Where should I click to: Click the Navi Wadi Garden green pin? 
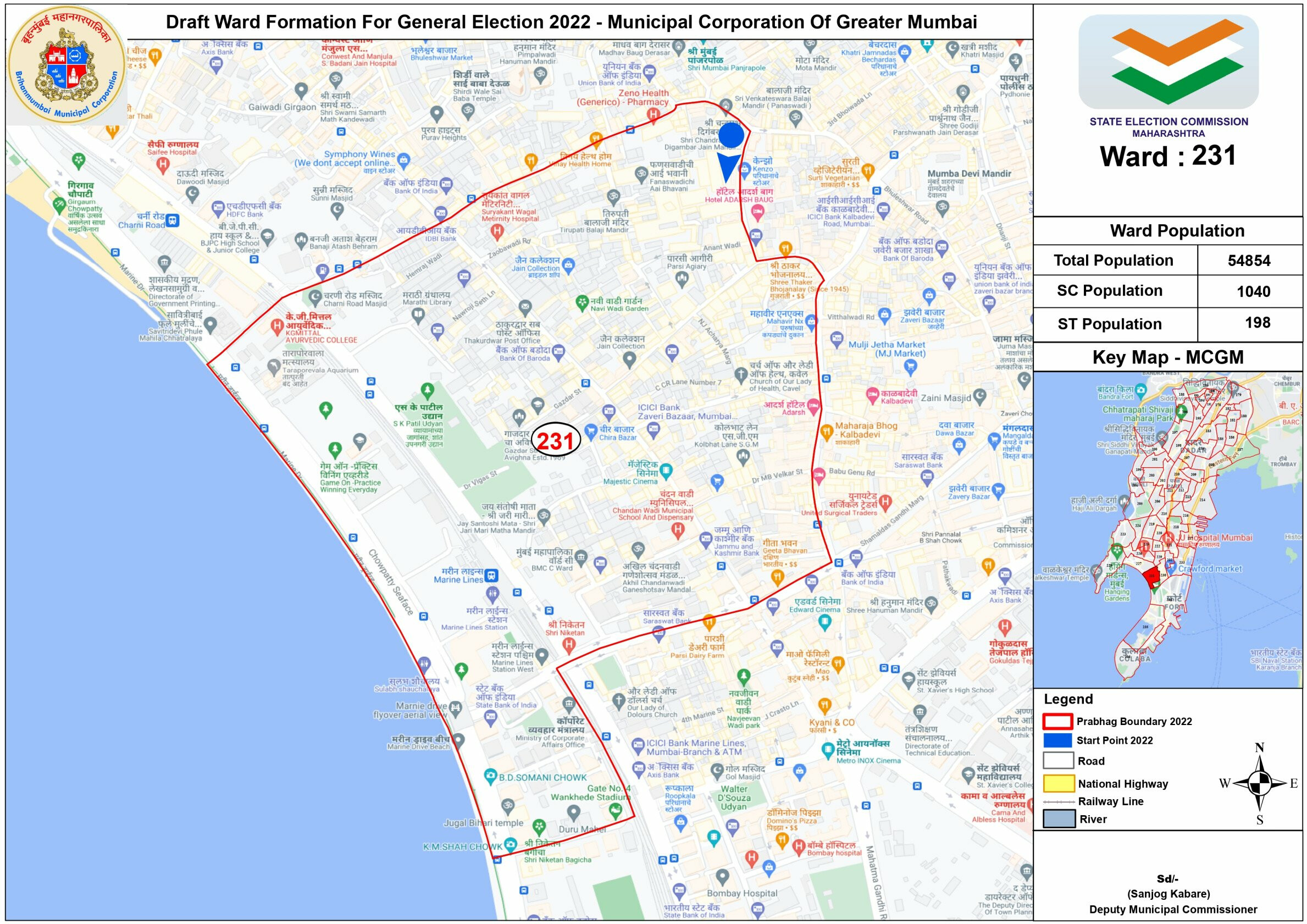pyautogui.click(x=581, y=302)
